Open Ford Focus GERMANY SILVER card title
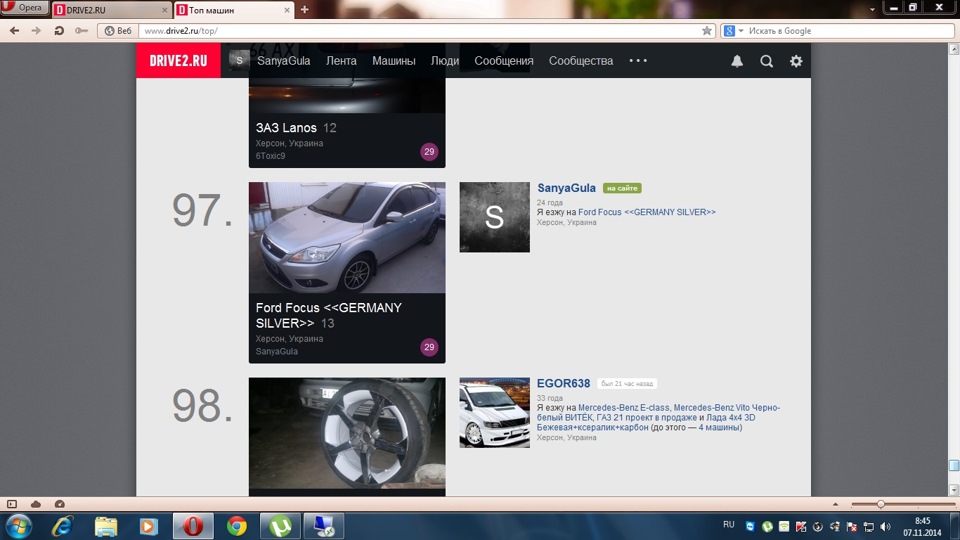 [329, 315]
